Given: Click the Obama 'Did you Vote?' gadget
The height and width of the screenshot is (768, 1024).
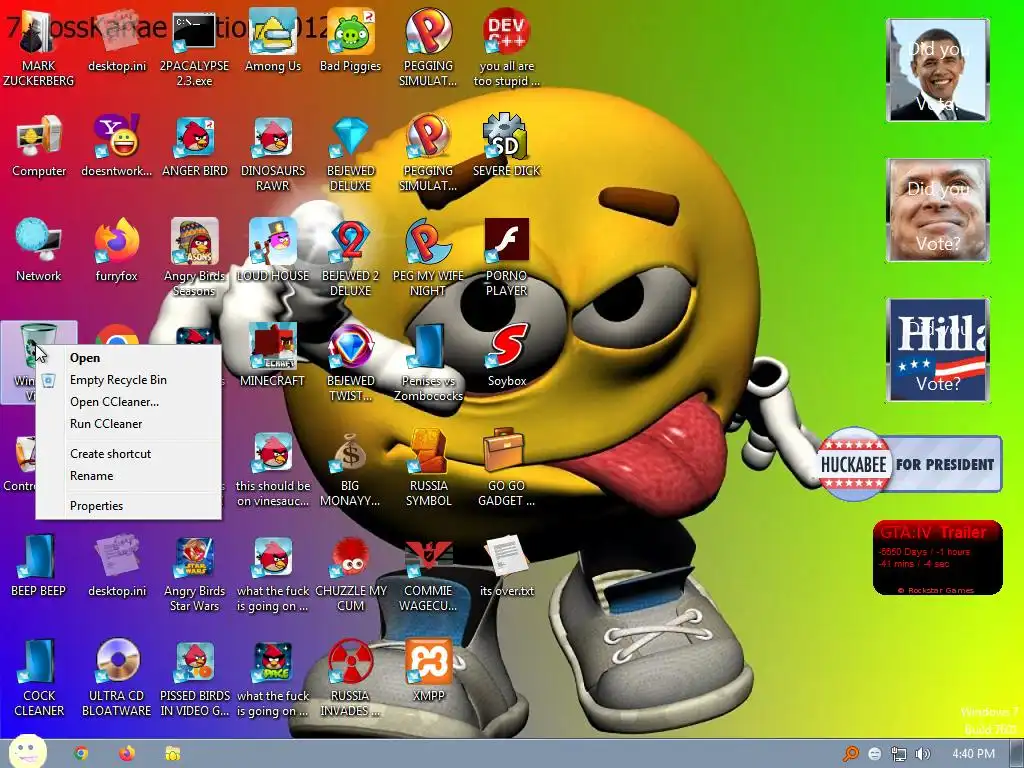Looking at the screenshot, I should (x=938, y=70).
